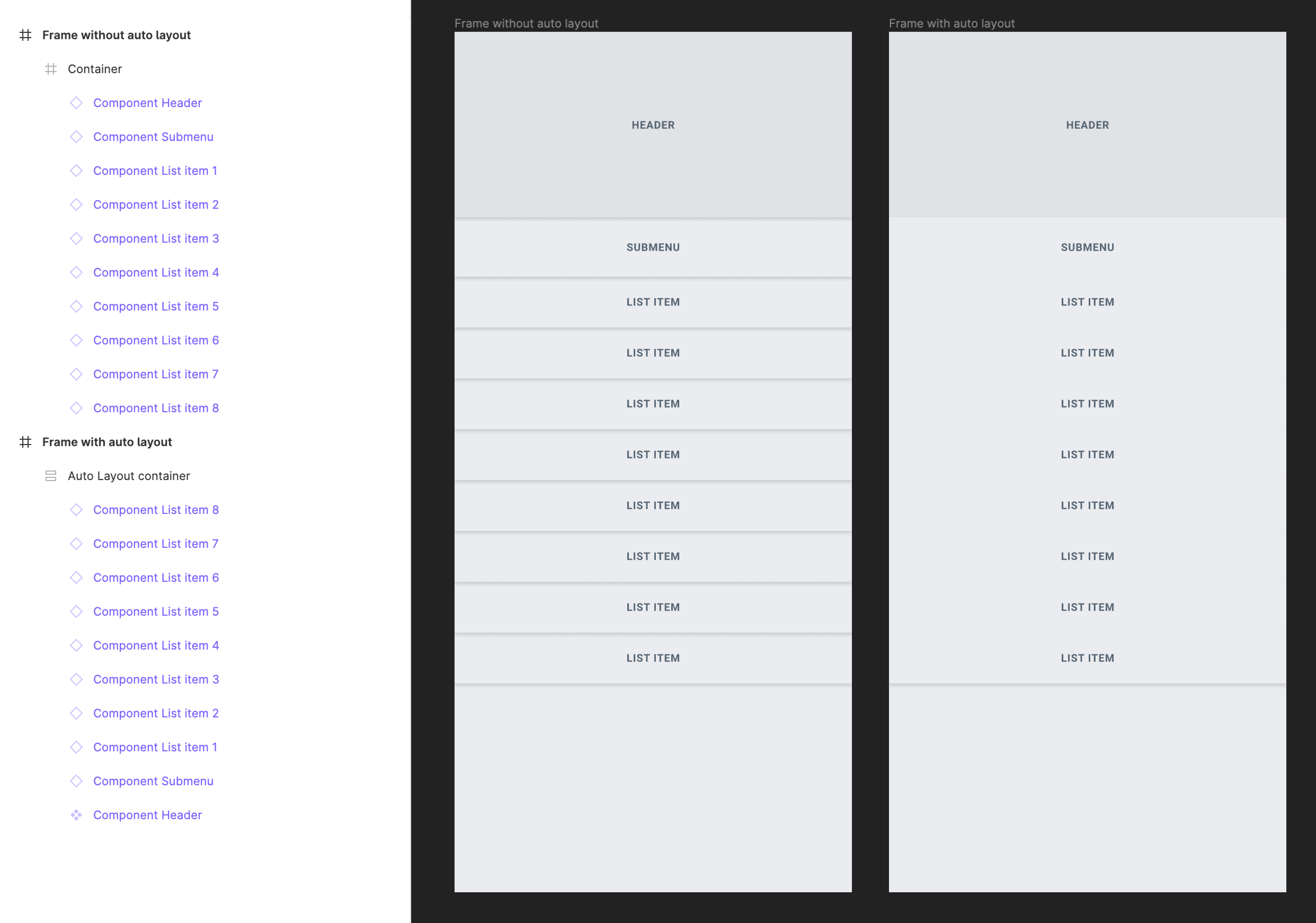Select first LIST ITEM in frame with auto layout

[1087, 302]
